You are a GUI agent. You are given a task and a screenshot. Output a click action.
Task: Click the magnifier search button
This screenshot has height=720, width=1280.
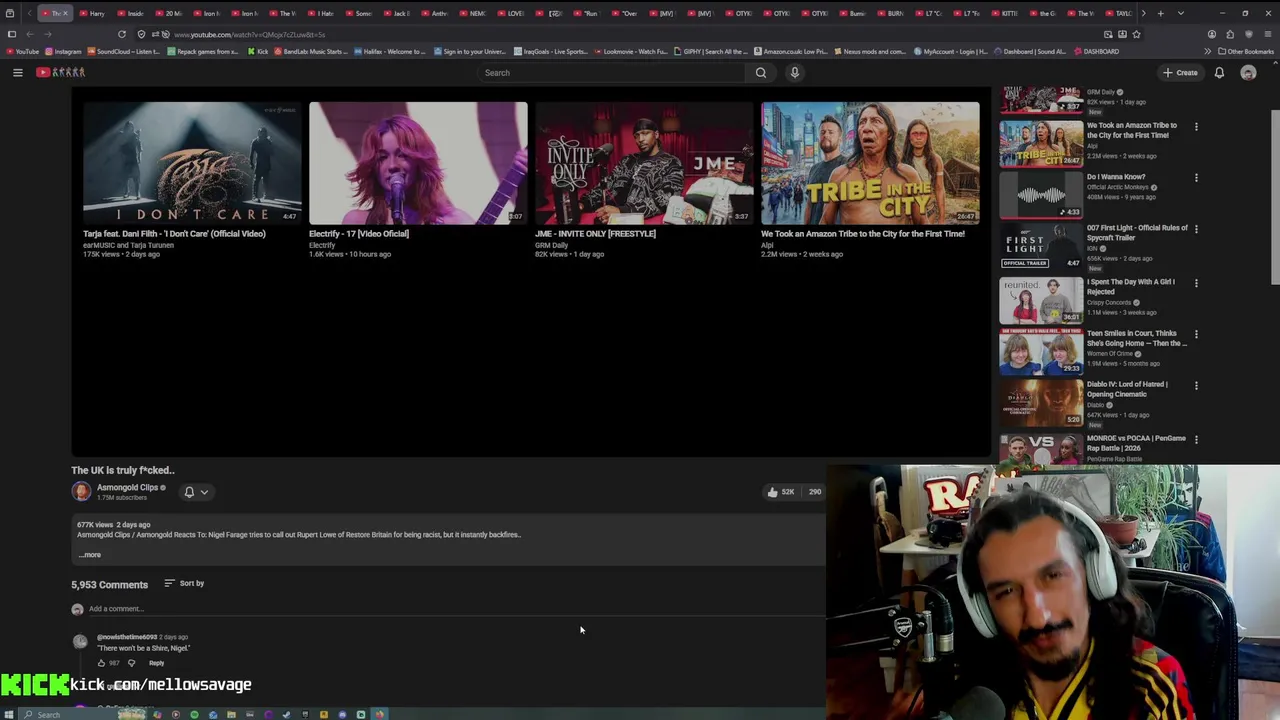pyautogui.click(x=761, y=72)
